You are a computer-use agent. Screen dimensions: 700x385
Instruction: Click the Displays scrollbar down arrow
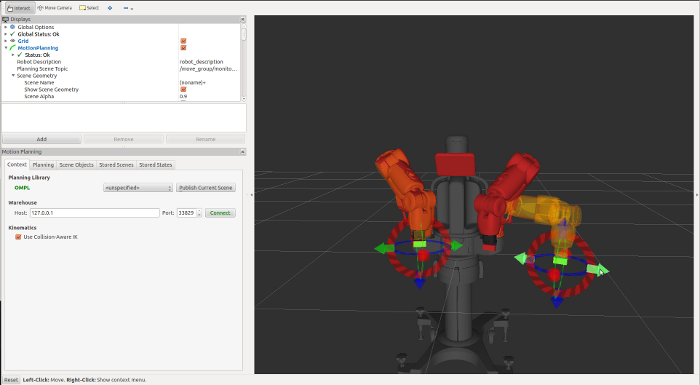point(244,99)
